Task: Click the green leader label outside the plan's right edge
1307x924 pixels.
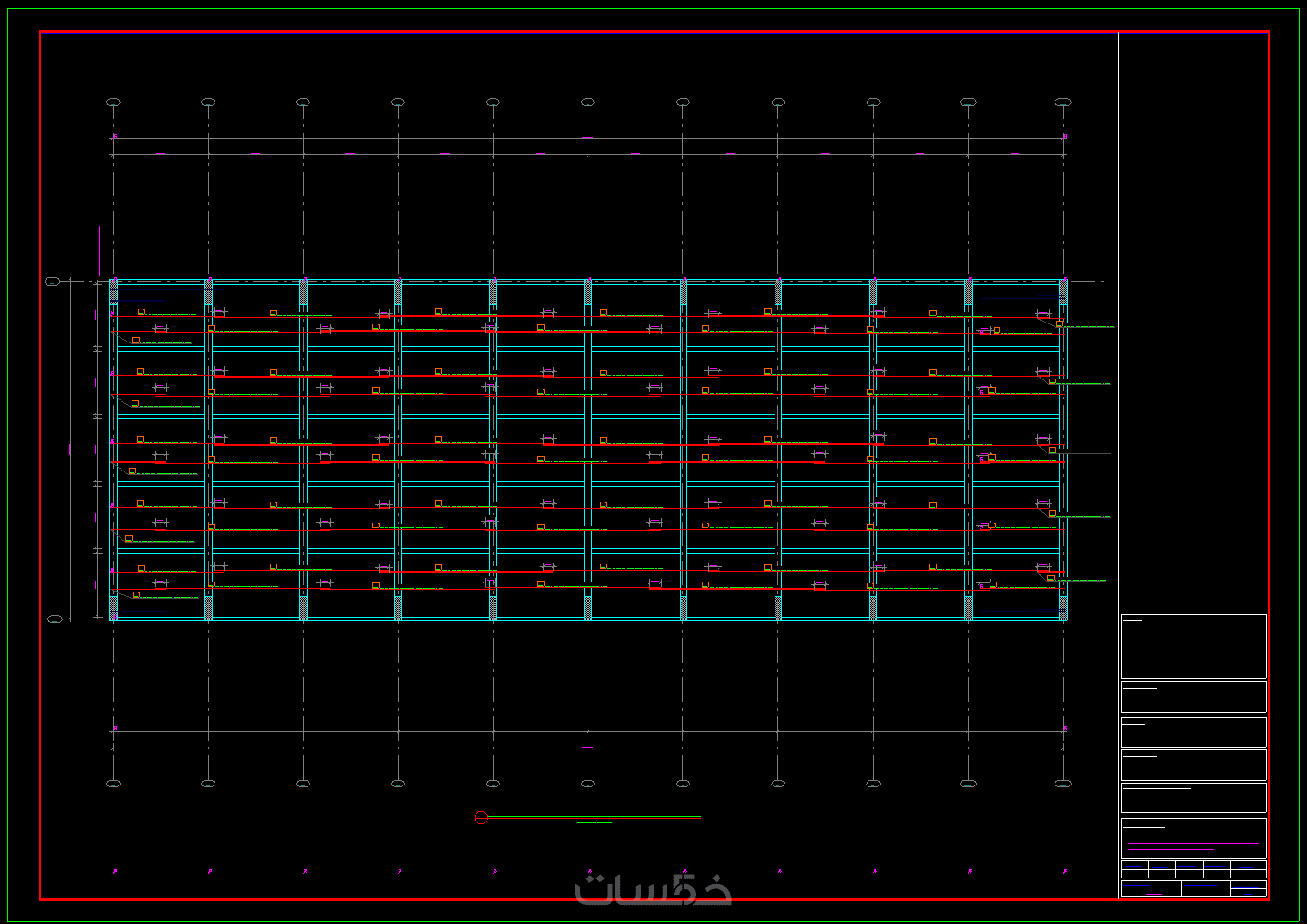Action: coord(1088,326)
